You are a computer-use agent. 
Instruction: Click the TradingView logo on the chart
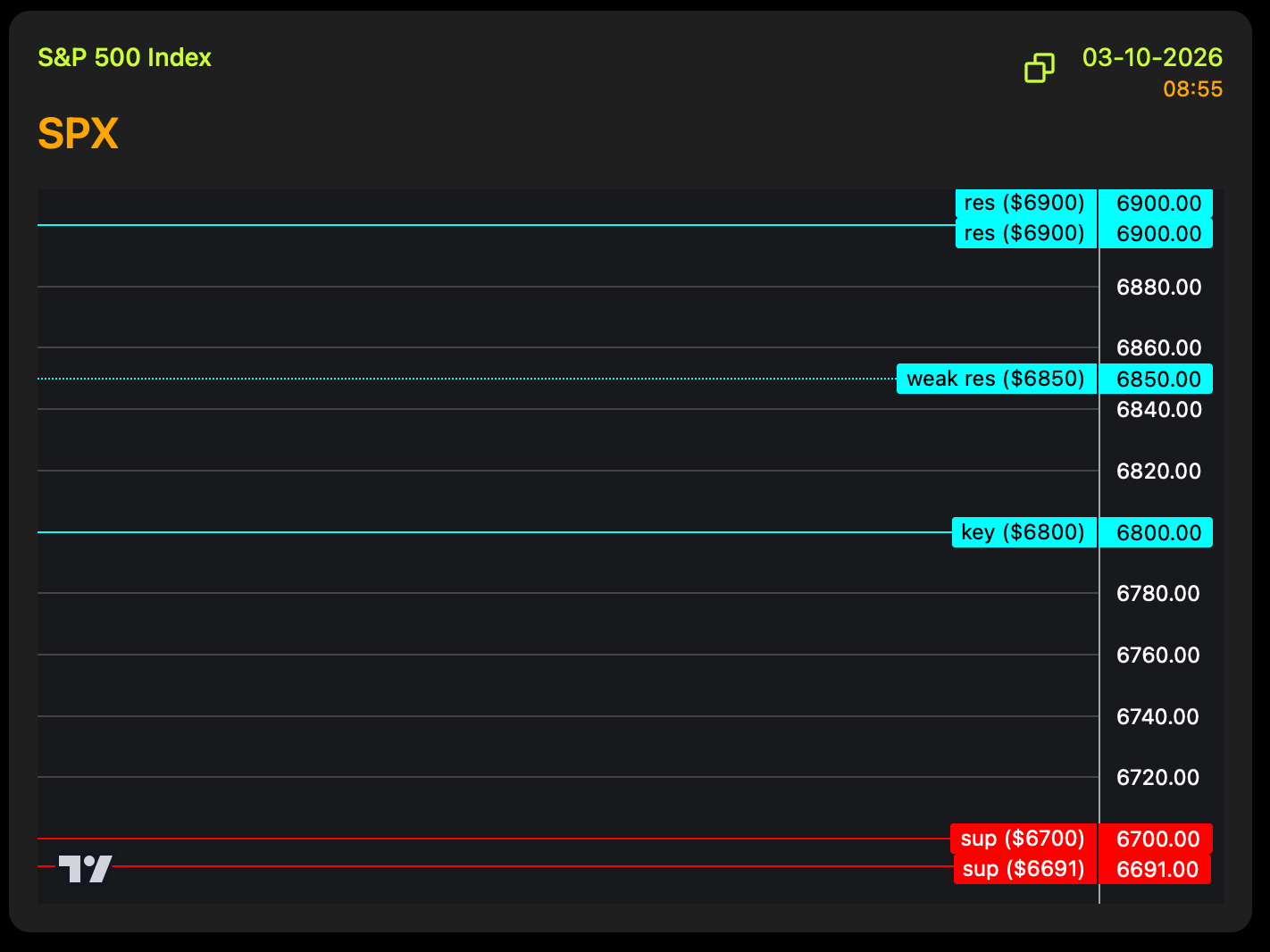(x=86, y=868)
